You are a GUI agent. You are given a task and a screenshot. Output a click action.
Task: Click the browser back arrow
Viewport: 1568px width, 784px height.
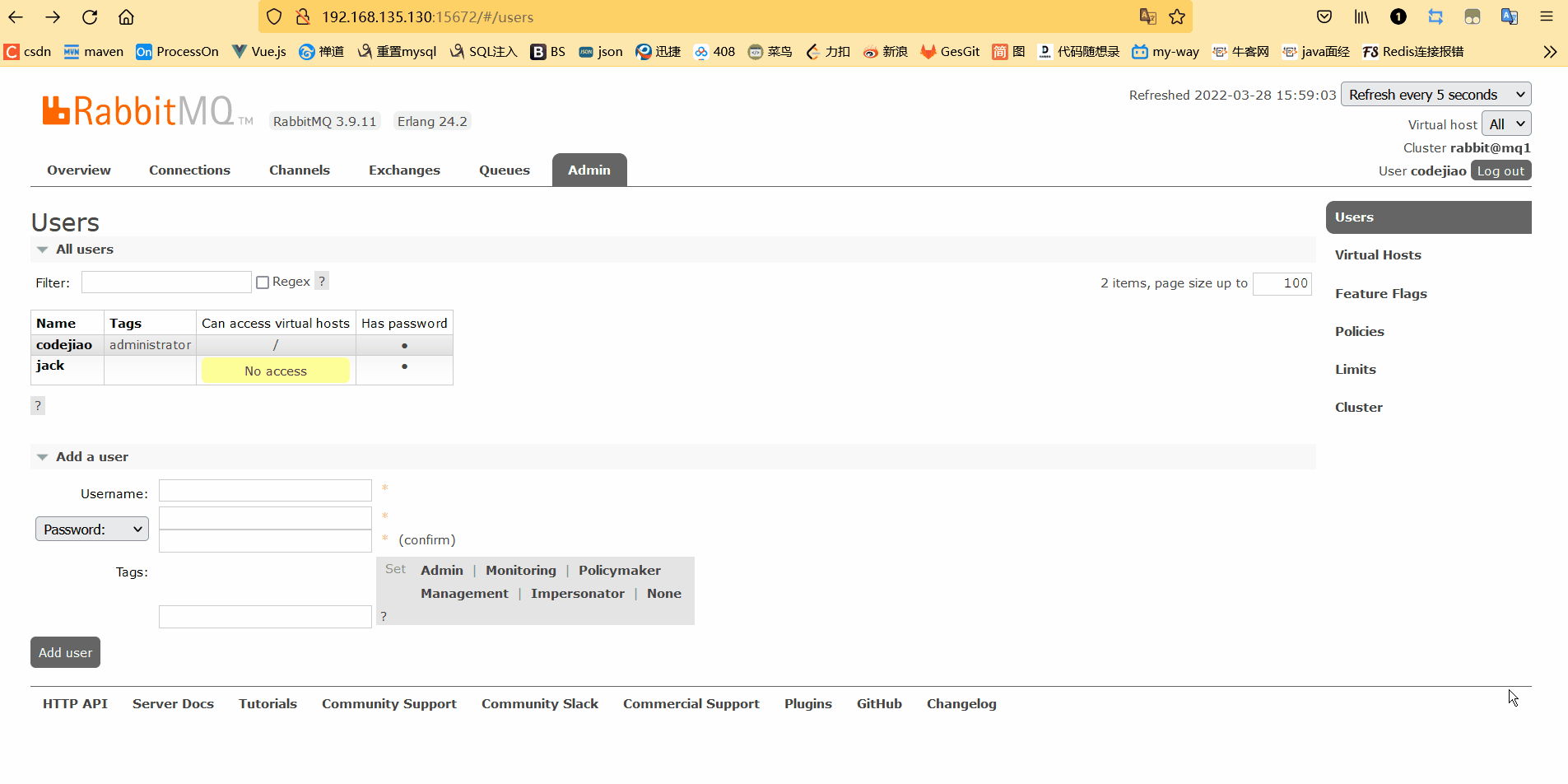pos(16,16)
